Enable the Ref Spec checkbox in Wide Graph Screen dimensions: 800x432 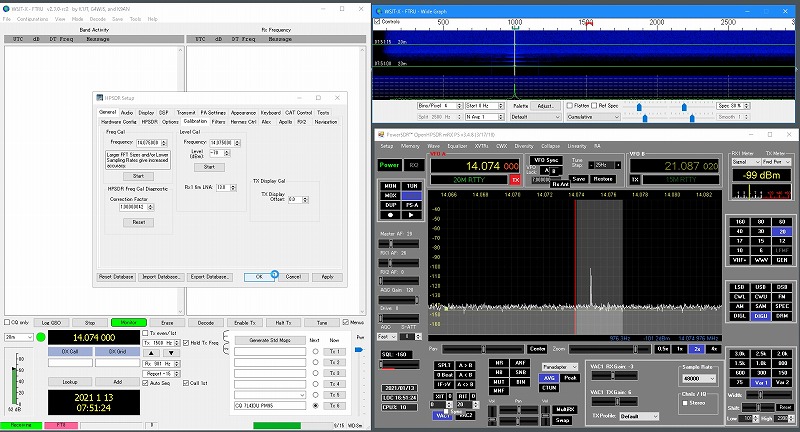(x=594, y=106)
